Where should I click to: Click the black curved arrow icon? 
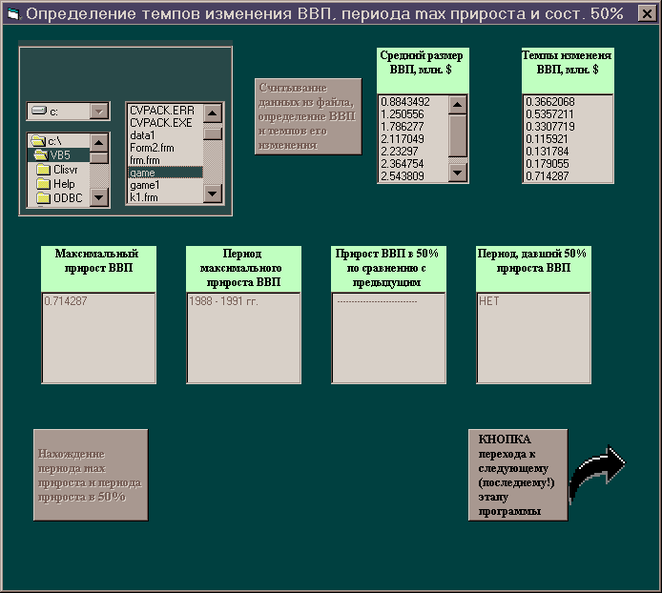597,474
